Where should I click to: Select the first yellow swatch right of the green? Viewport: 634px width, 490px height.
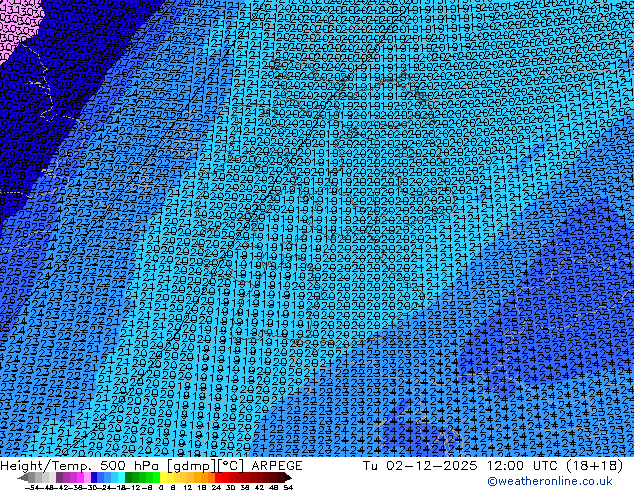pos(163,477)
